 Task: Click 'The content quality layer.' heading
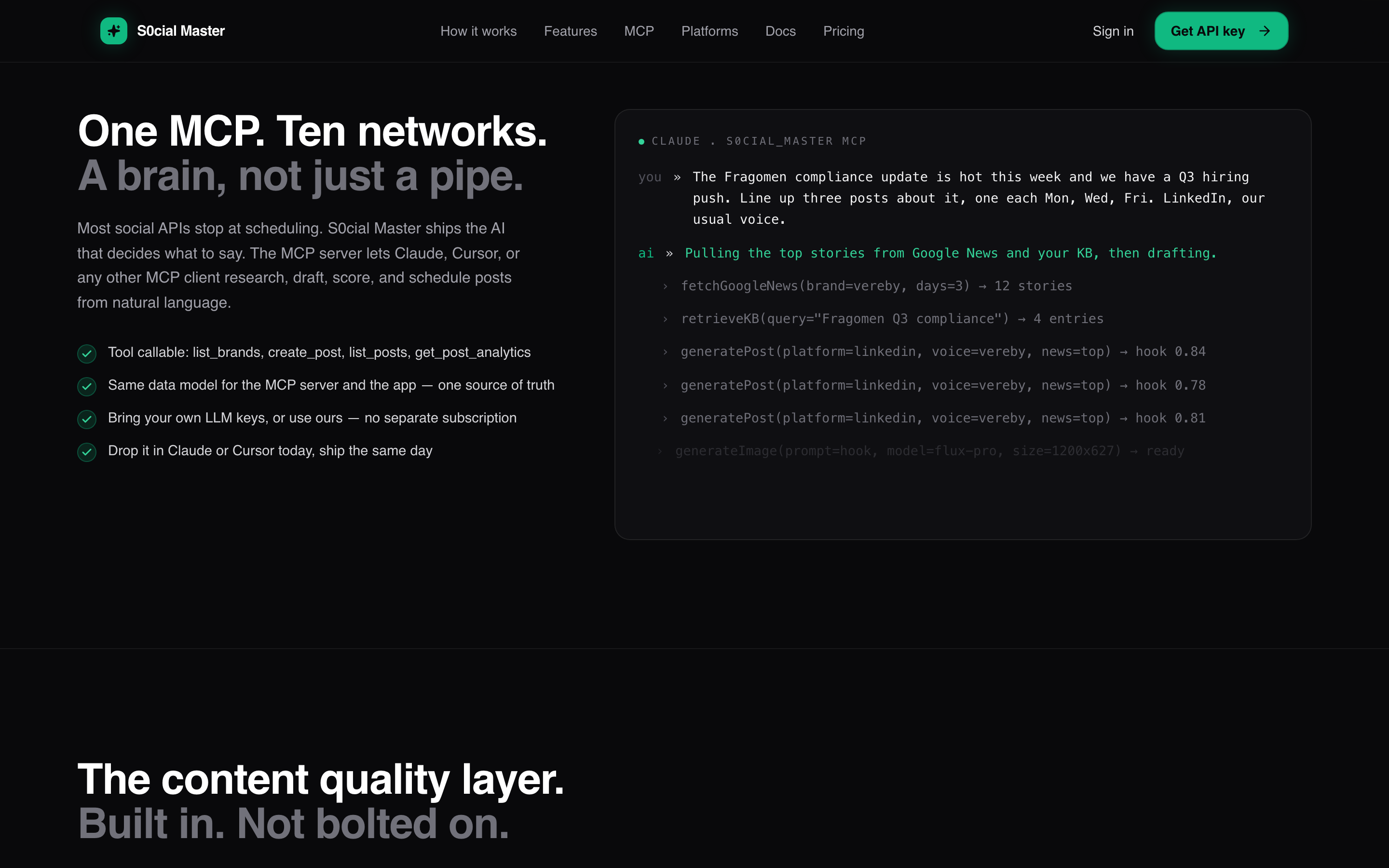(x=321, y=780)
